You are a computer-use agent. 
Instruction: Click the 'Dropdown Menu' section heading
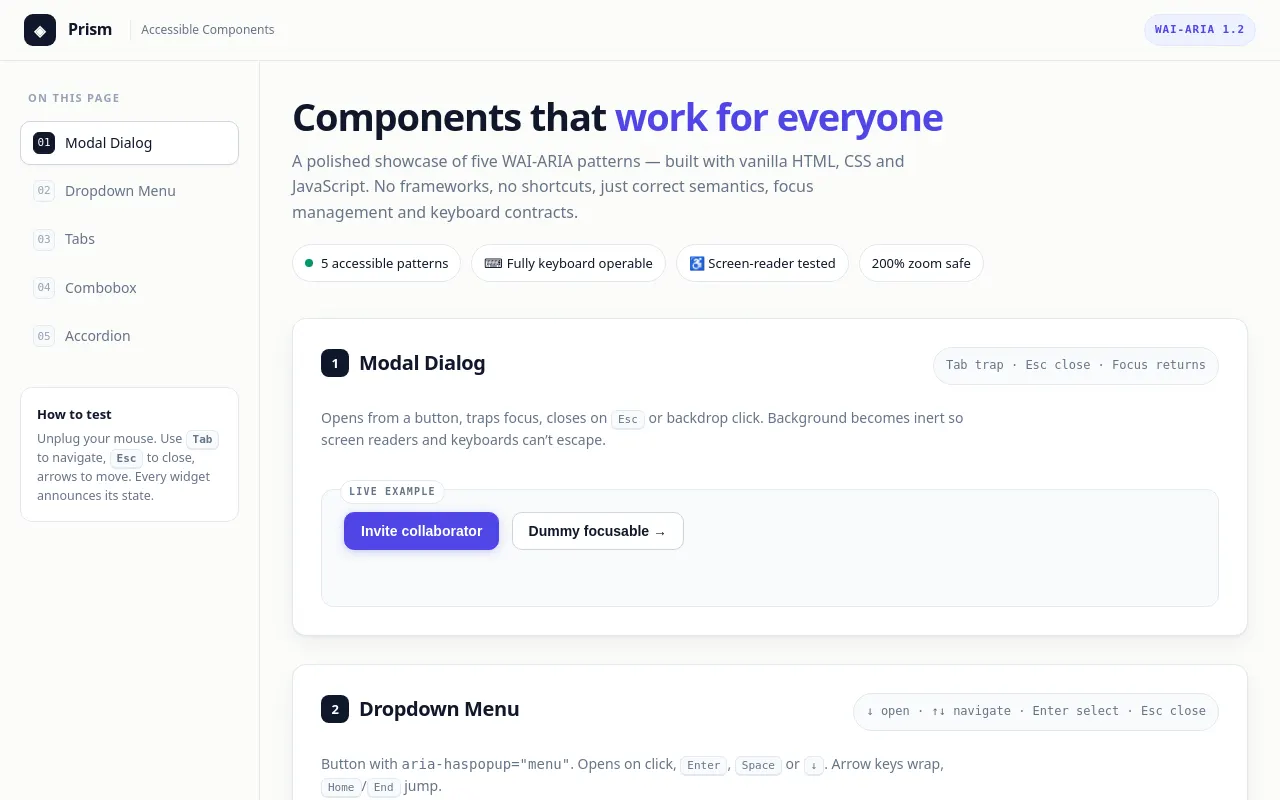[x=439, y=709]
